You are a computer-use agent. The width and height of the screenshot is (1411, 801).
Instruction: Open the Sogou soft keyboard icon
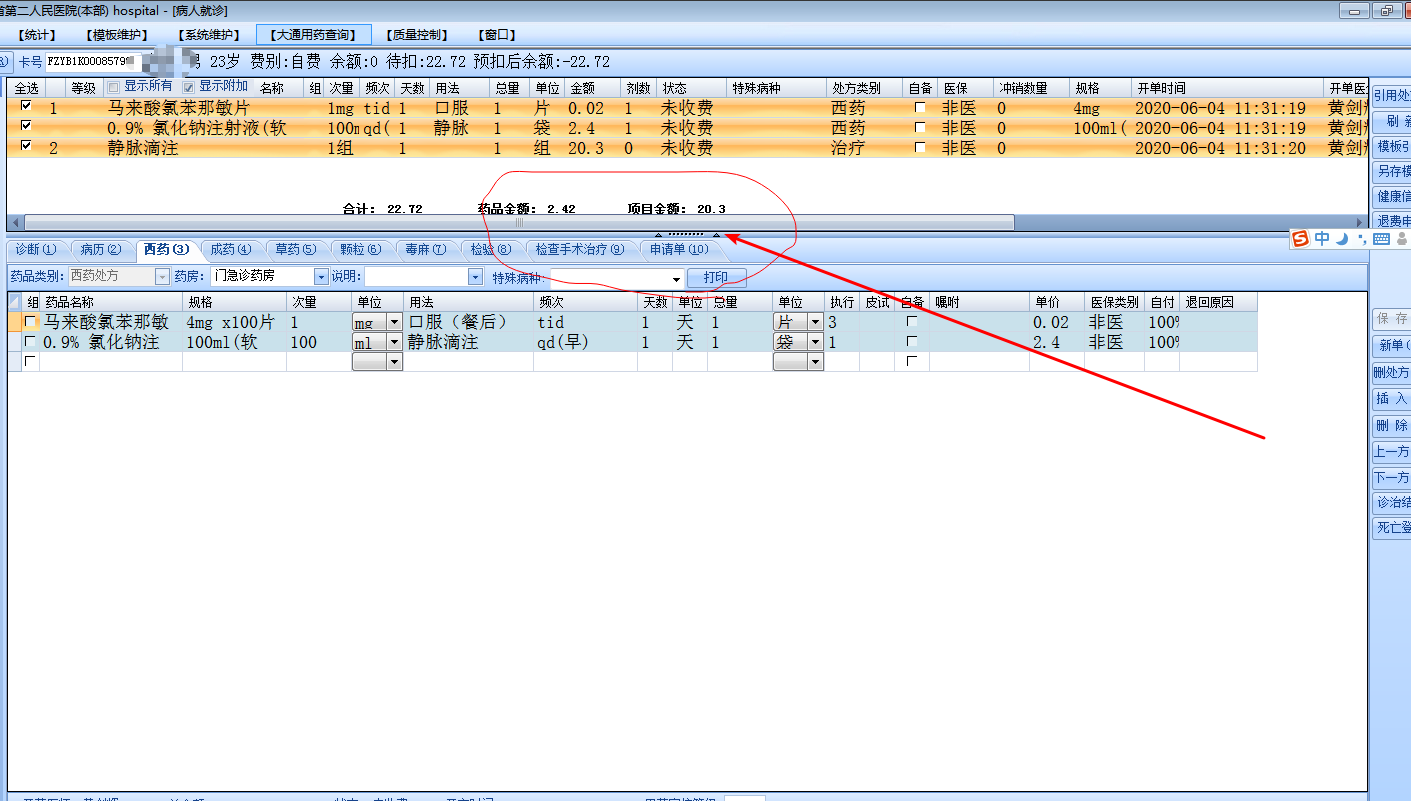1381,239
